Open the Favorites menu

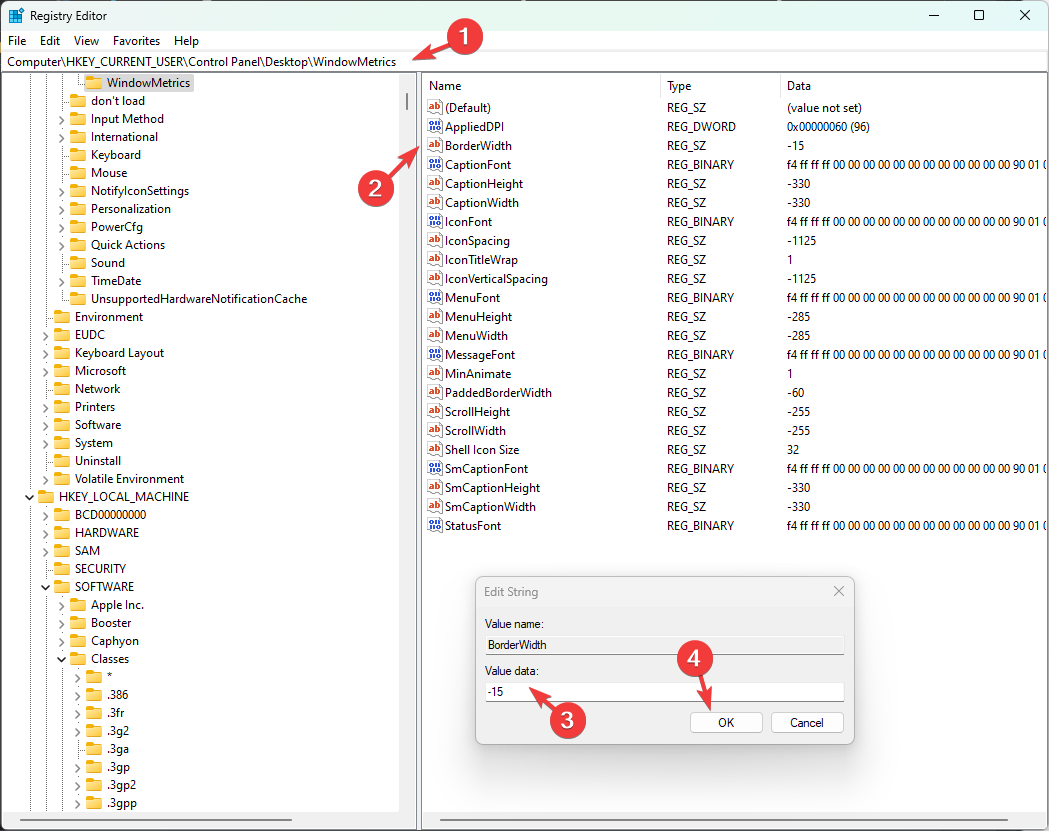[x=136, y=41]
